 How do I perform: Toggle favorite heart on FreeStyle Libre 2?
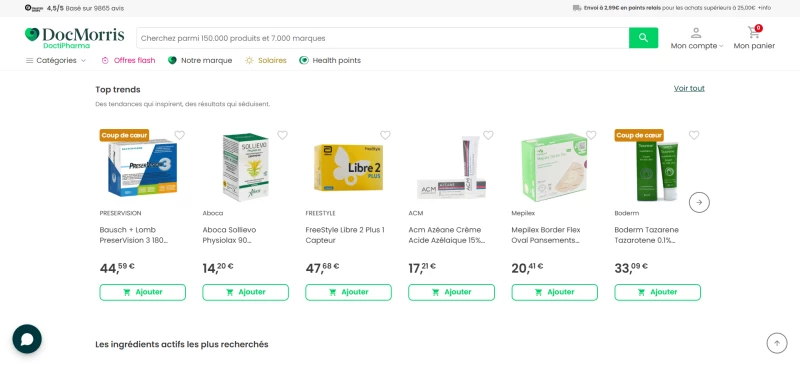pyautogui.click(x=385, y=135)
